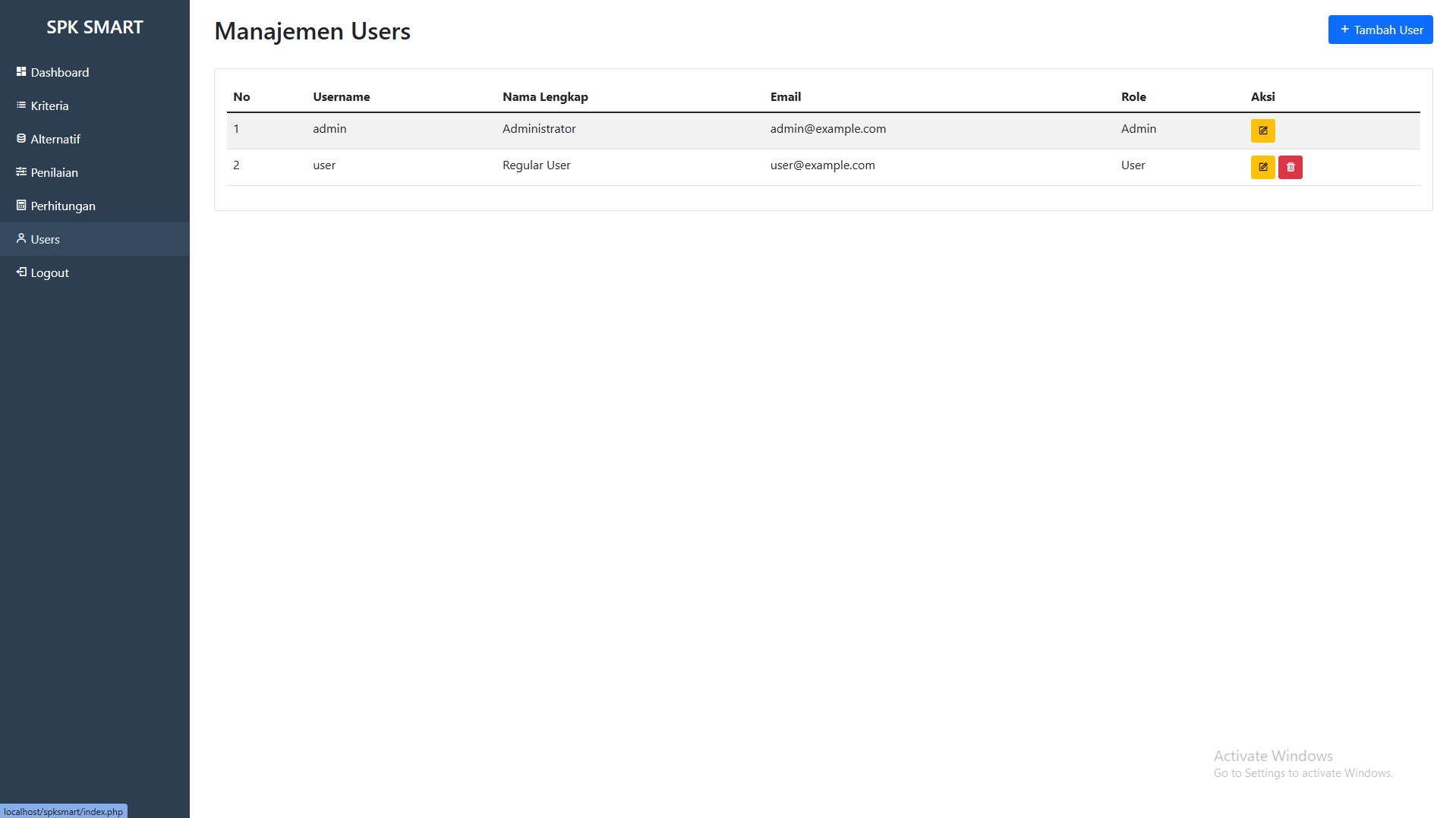Image resolution: width=1456 pixels, height=818 pixels.
Task: Open the Perhitungan page
Action: 95,206
